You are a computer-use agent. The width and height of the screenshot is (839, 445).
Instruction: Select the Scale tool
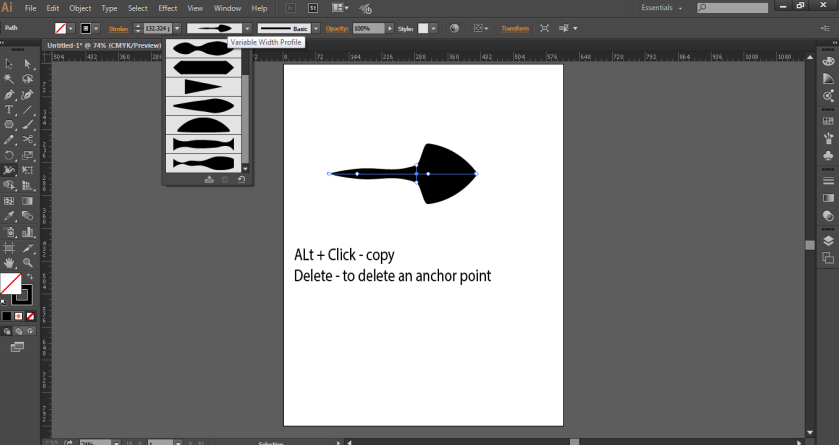point(27,156)
